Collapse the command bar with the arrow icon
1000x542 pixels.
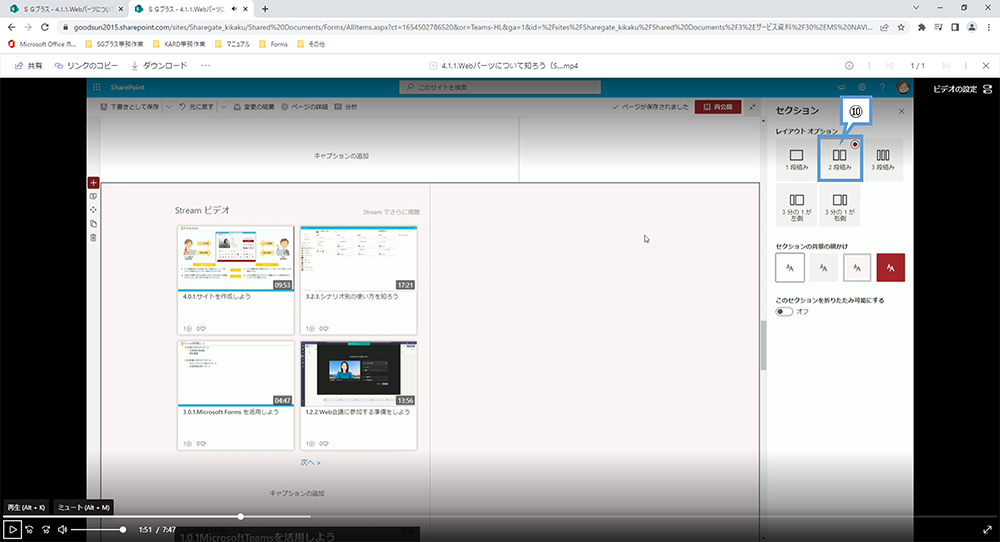[x=753, y=107]
